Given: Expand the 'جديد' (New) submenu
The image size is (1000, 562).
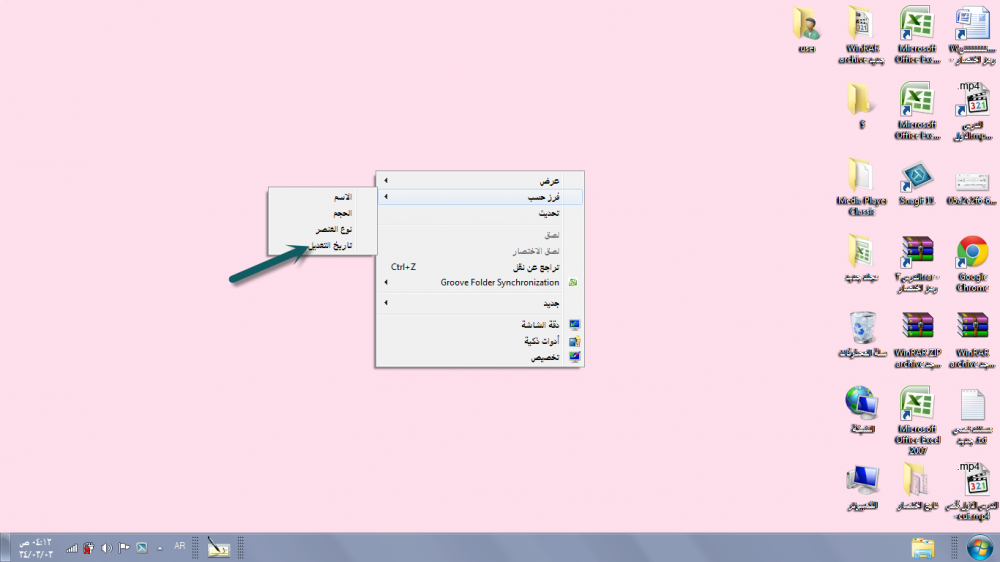Looking at the screenshot, I should [x=480, y=303].
